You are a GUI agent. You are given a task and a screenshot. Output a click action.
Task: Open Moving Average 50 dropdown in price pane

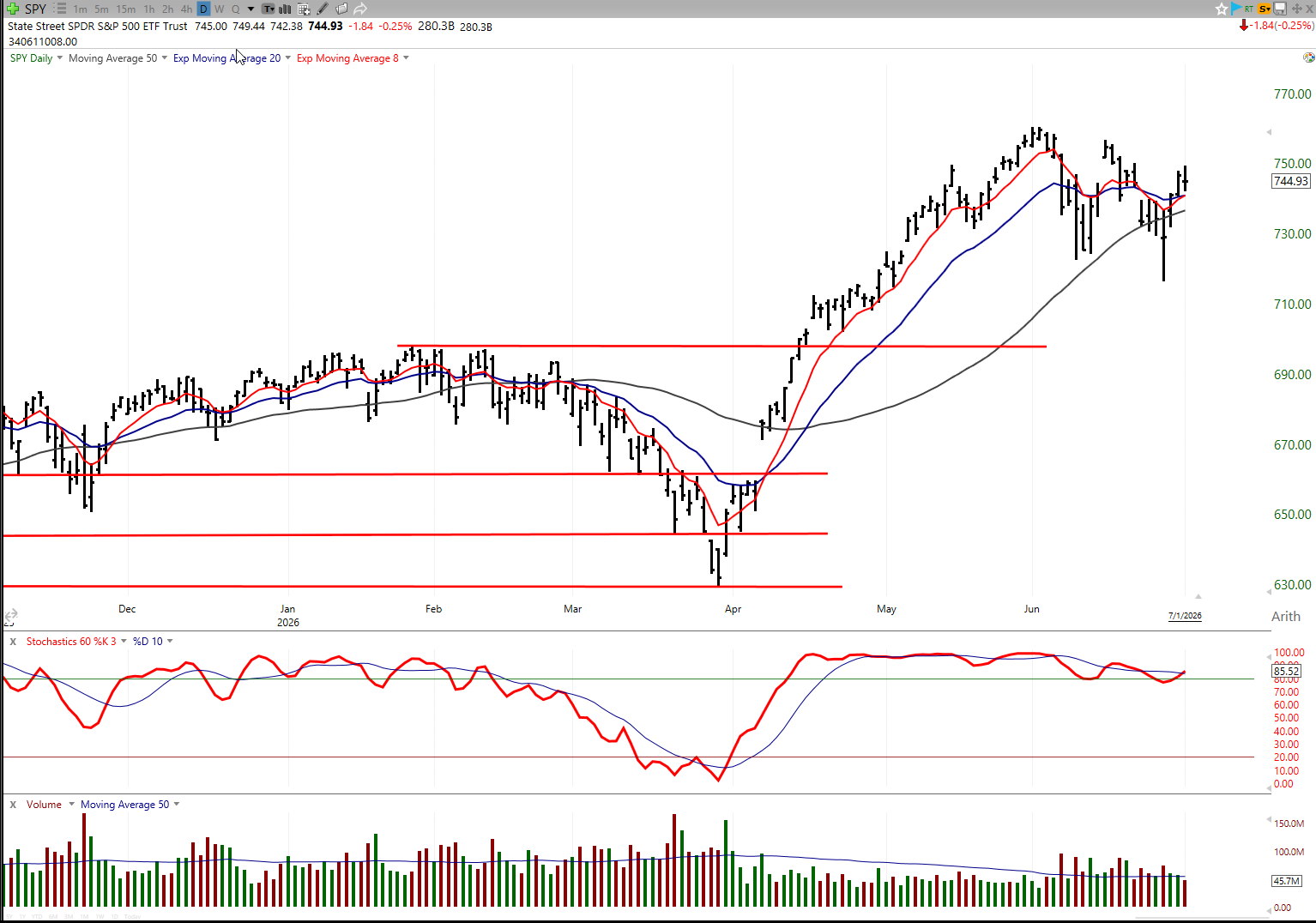[164, 58]
